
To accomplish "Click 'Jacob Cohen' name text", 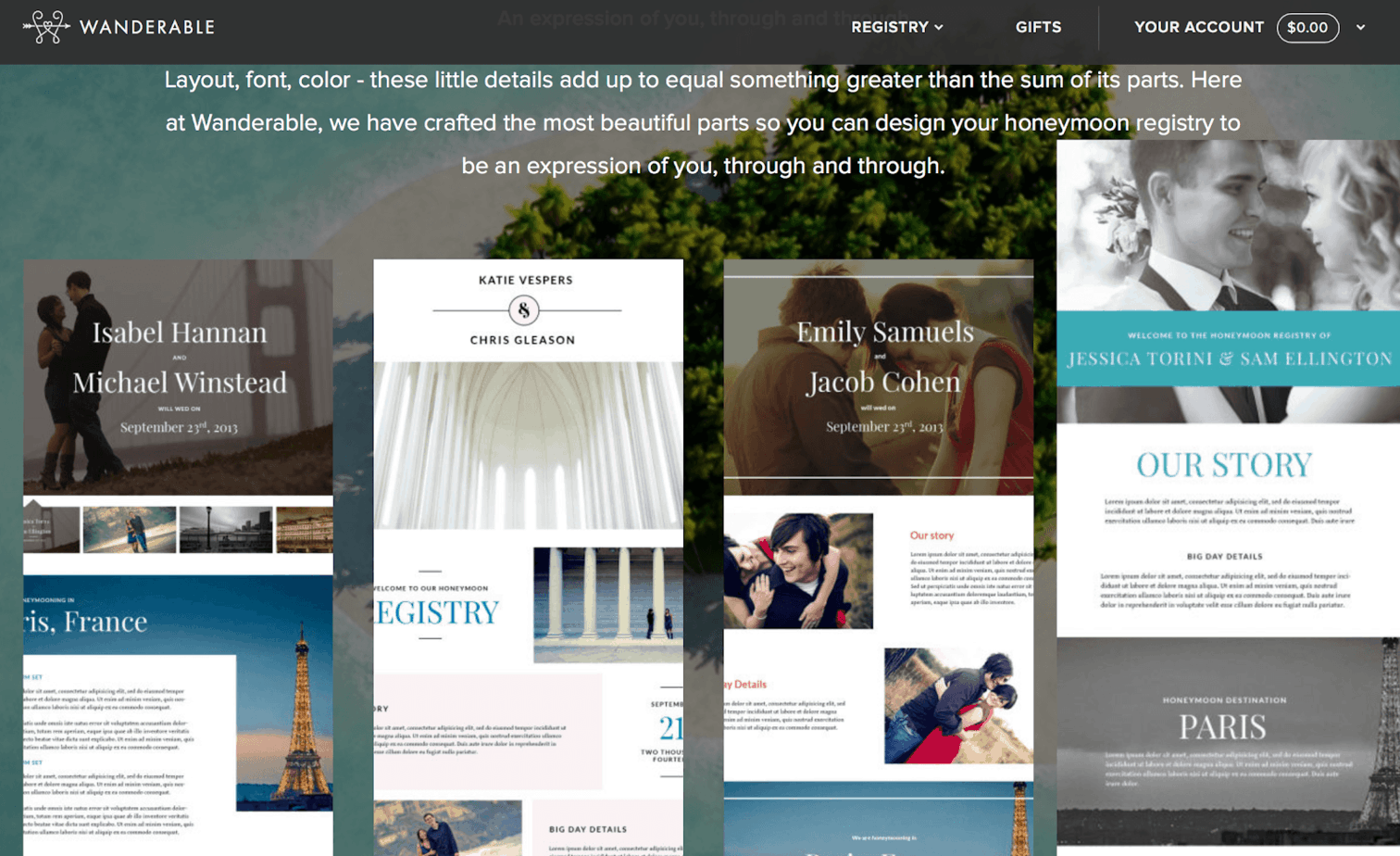I will (x=883, y=382).
